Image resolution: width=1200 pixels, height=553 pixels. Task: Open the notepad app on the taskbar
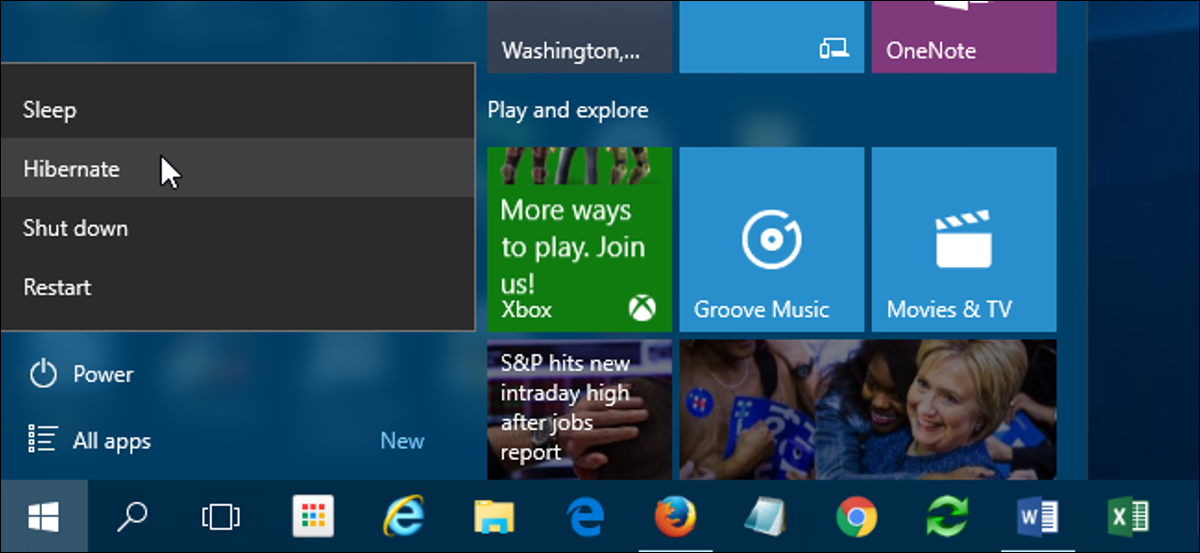click(766, 517)
